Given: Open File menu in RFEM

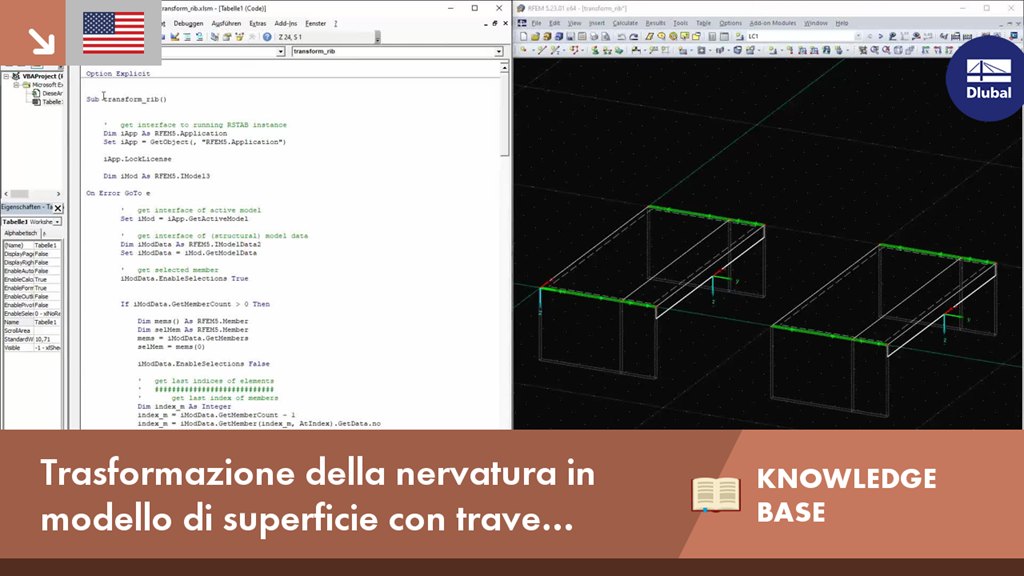Looking at the screenshot, I should pos(536,23).
